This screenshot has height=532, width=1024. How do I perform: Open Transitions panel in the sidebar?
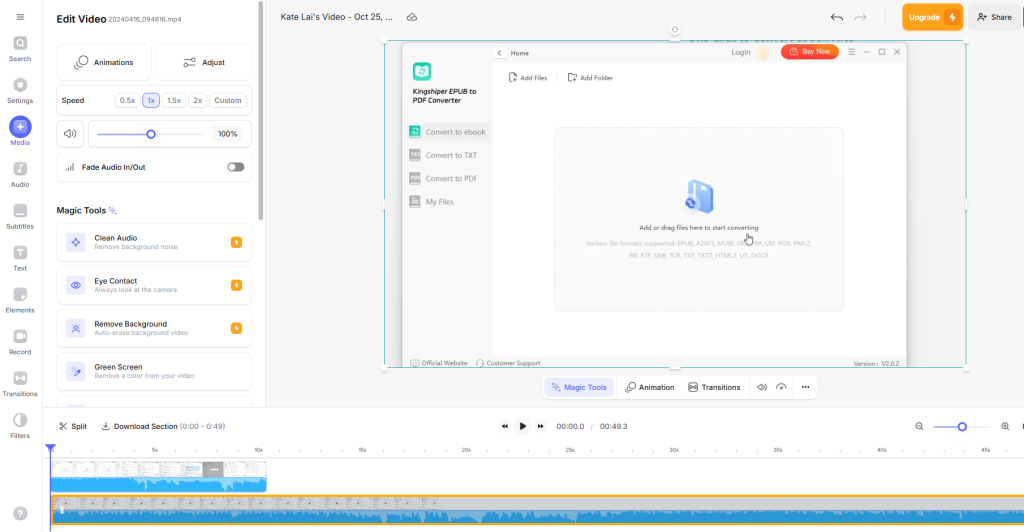pos(20,383)
